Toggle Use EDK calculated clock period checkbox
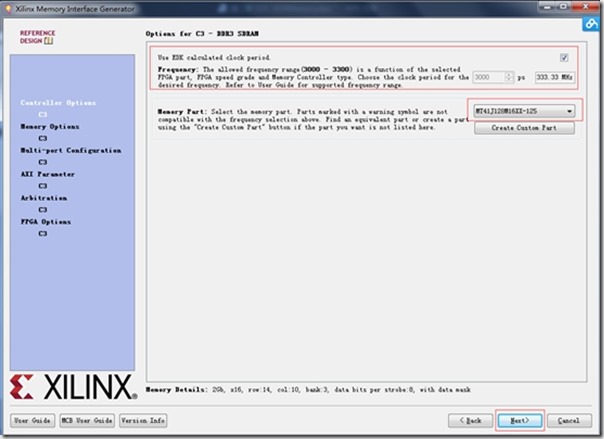The width and height of the screenshot is (604, 439). (564, 57)
